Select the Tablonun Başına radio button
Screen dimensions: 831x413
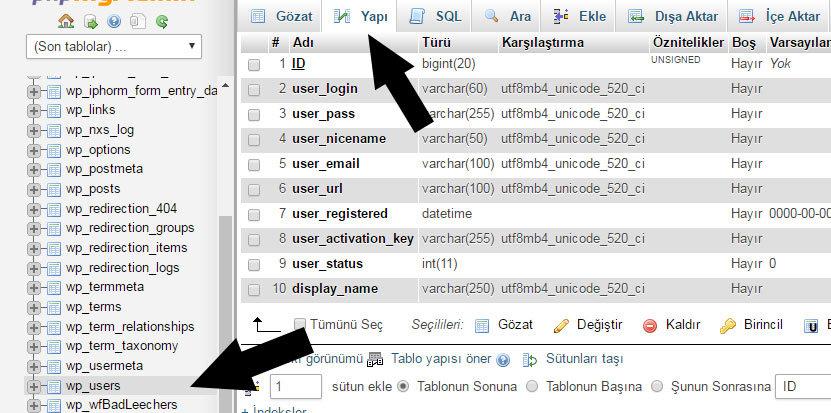tap(532, 386)
